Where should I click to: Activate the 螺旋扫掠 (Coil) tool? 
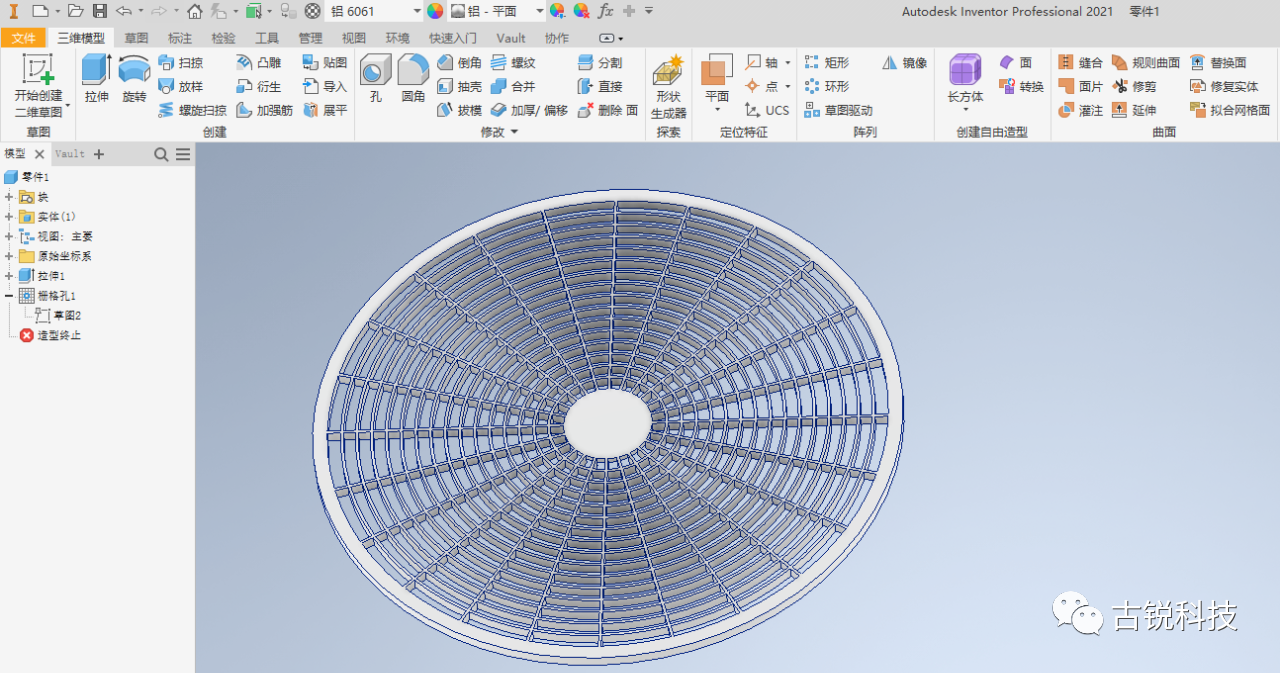coord(192,110)
